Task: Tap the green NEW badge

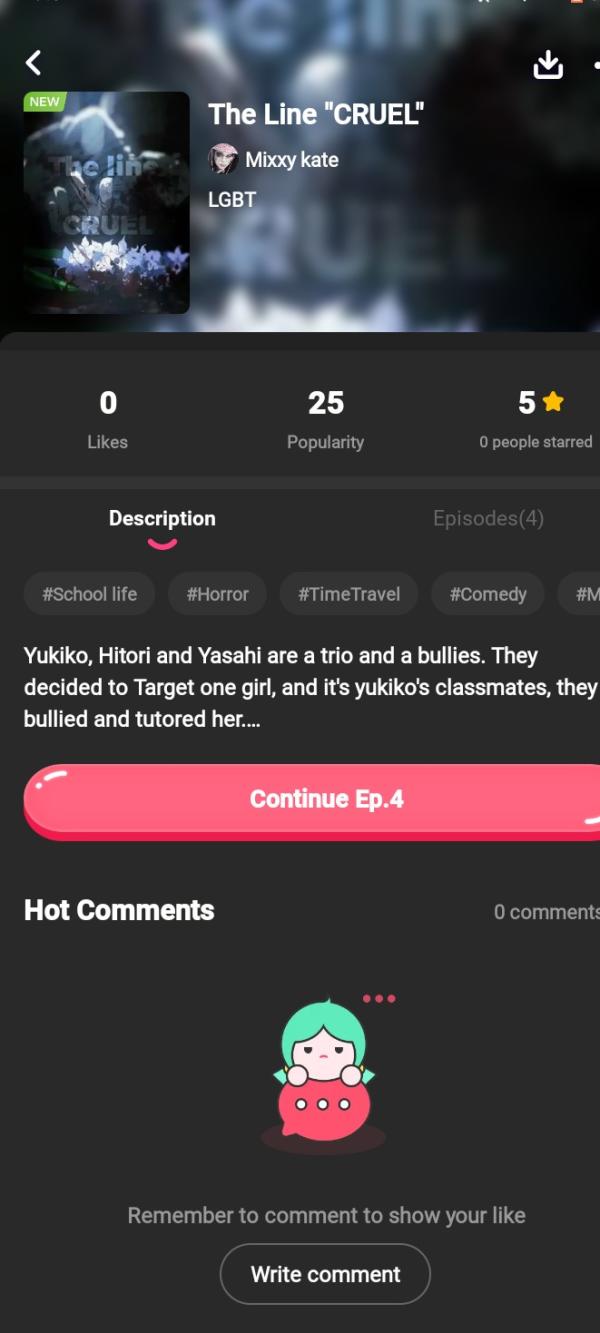Action: [x=44, y=102]
